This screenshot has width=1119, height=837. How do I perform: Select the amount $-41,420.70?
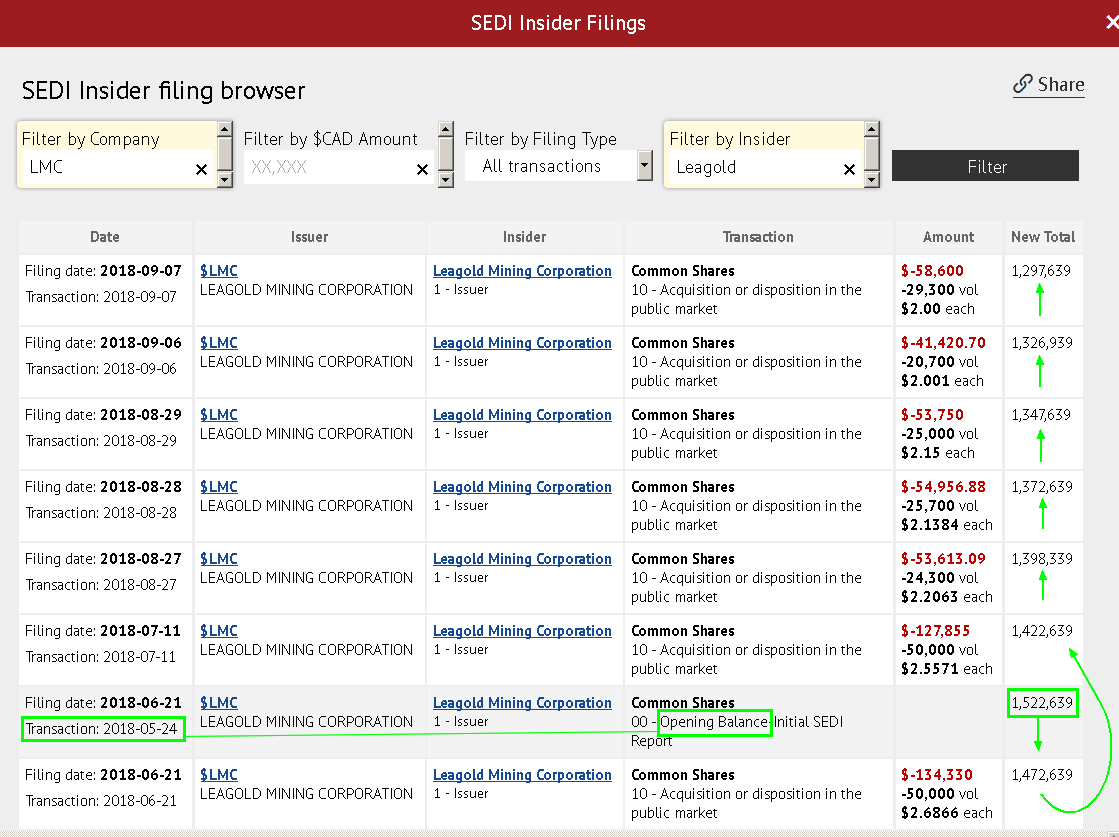tap(943, 343)
